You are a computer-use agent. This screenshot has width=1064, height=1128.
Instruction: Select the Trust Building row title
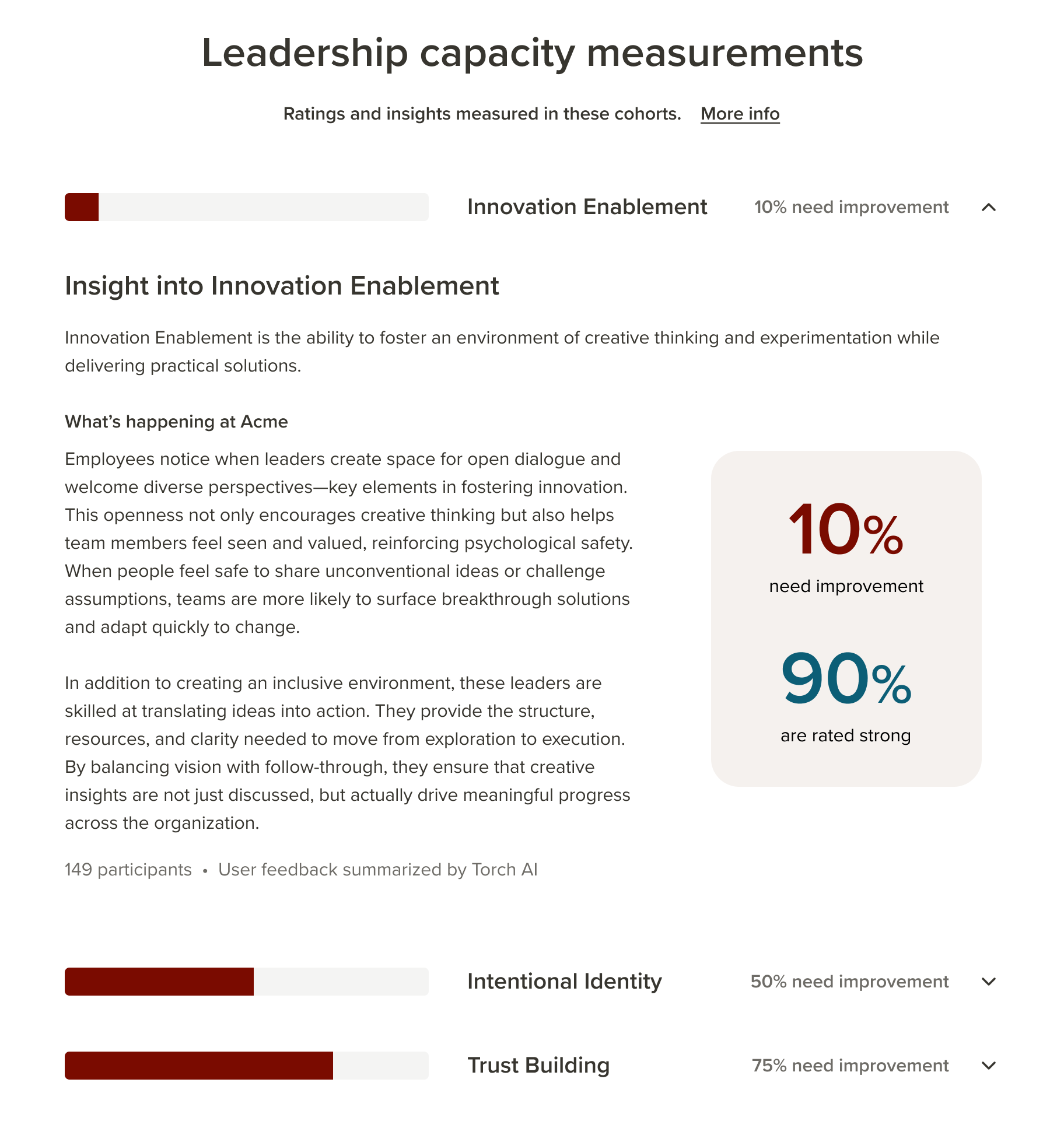(538, 1066)
